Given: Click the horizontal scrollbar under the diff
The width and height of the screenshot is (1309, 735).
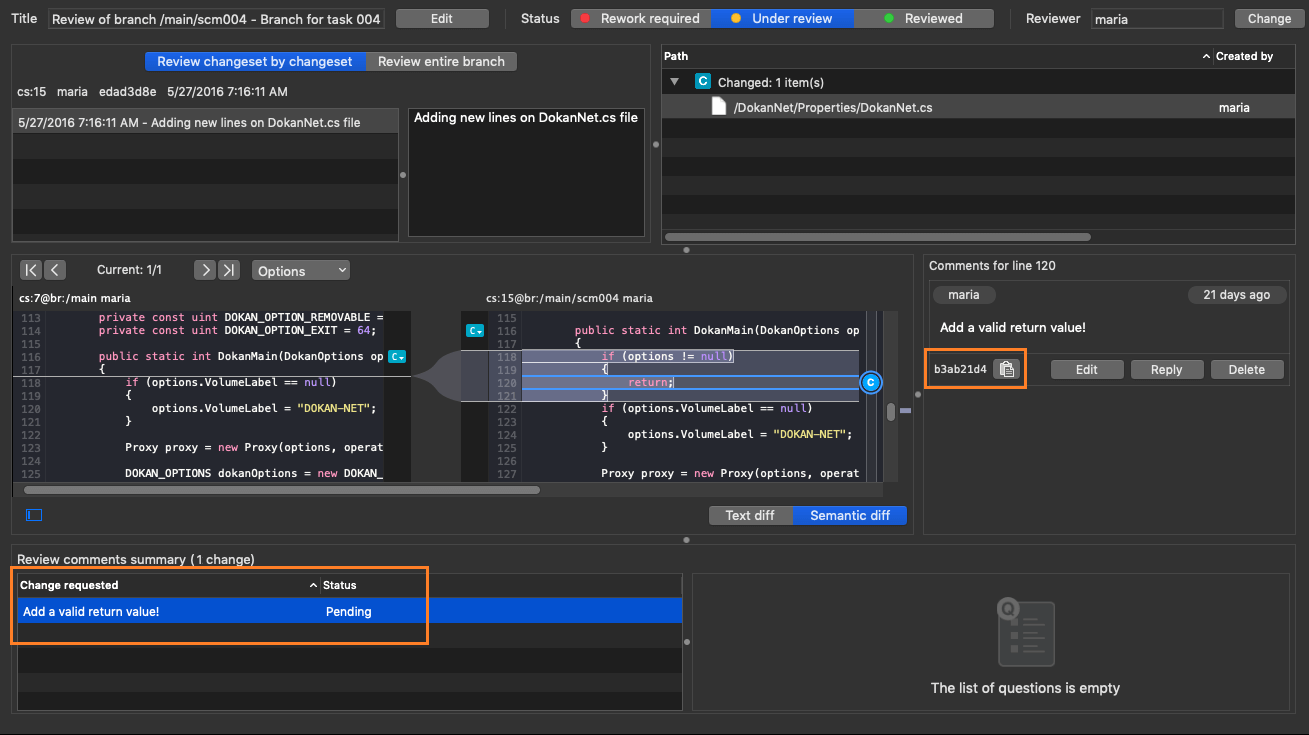Looking at the screenshot, I should 281,490.
